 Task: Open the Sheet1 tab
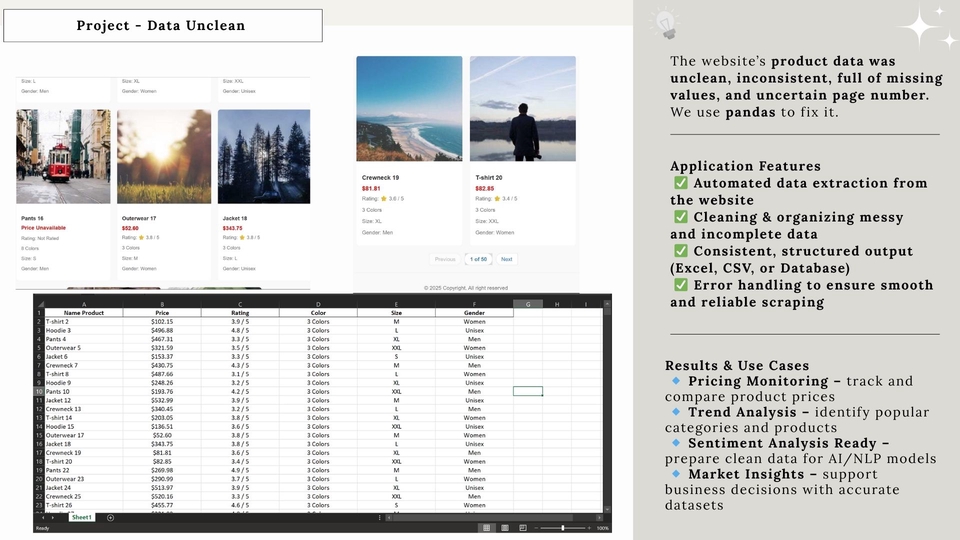click(81, 518)
